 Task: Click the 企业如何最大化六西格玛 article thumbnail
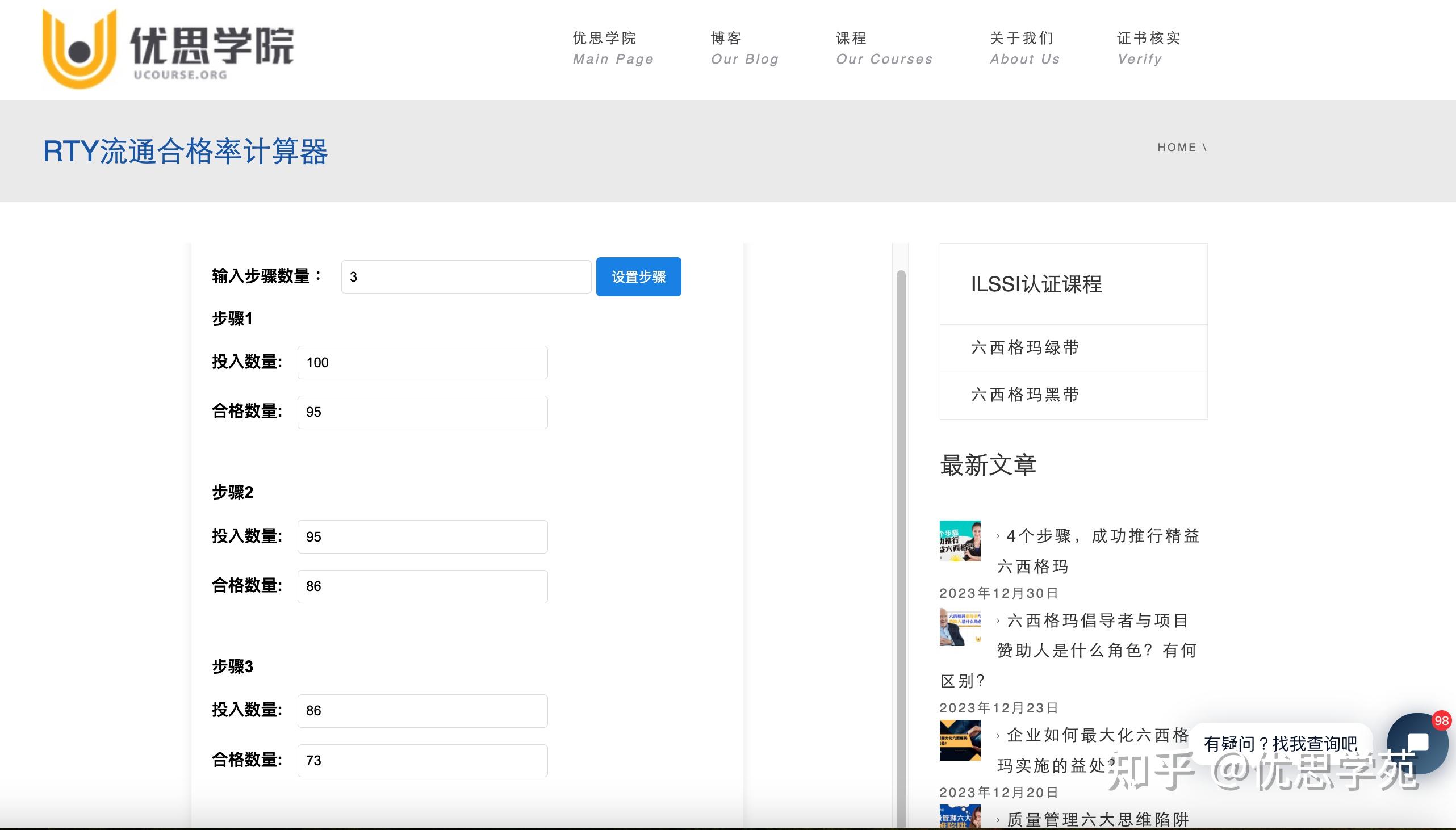tap(960, 740)
